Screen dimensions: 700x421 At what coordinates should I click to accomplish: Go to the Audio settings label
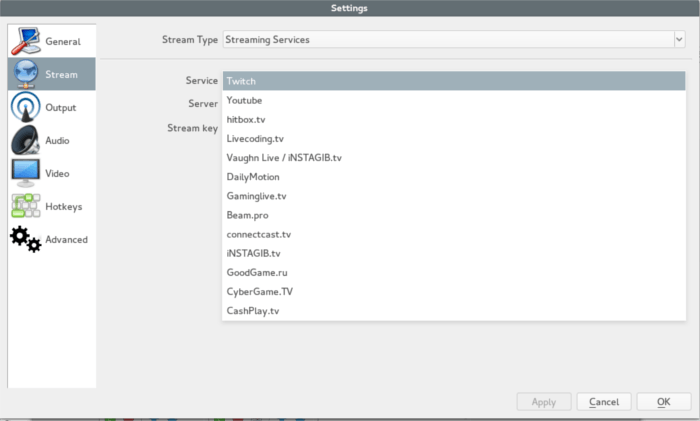[57, 141]
